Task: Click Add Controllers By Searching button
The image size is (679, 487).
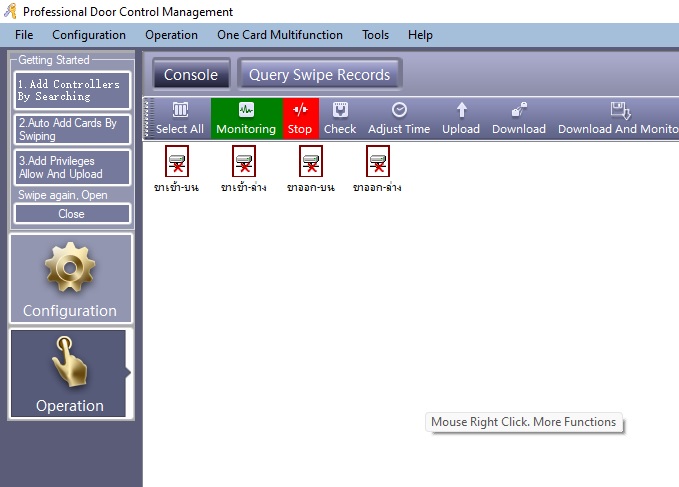Action: 72,90
